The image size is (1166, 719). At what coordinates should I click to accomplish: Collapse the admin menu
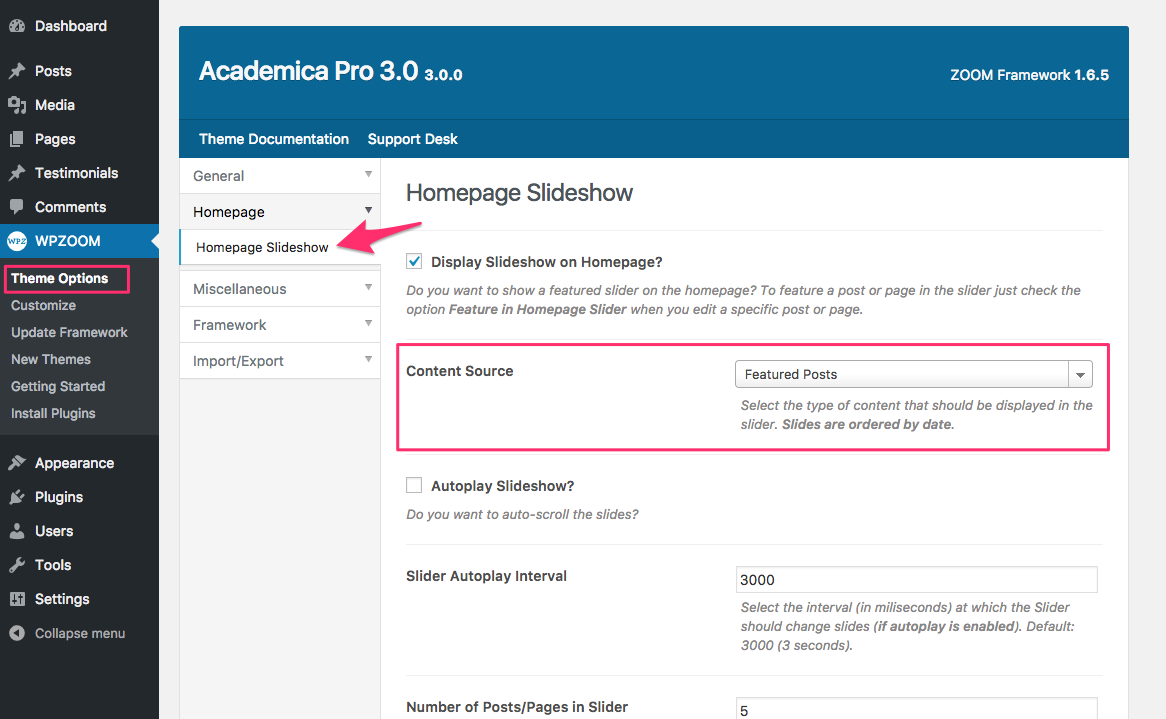80,633
